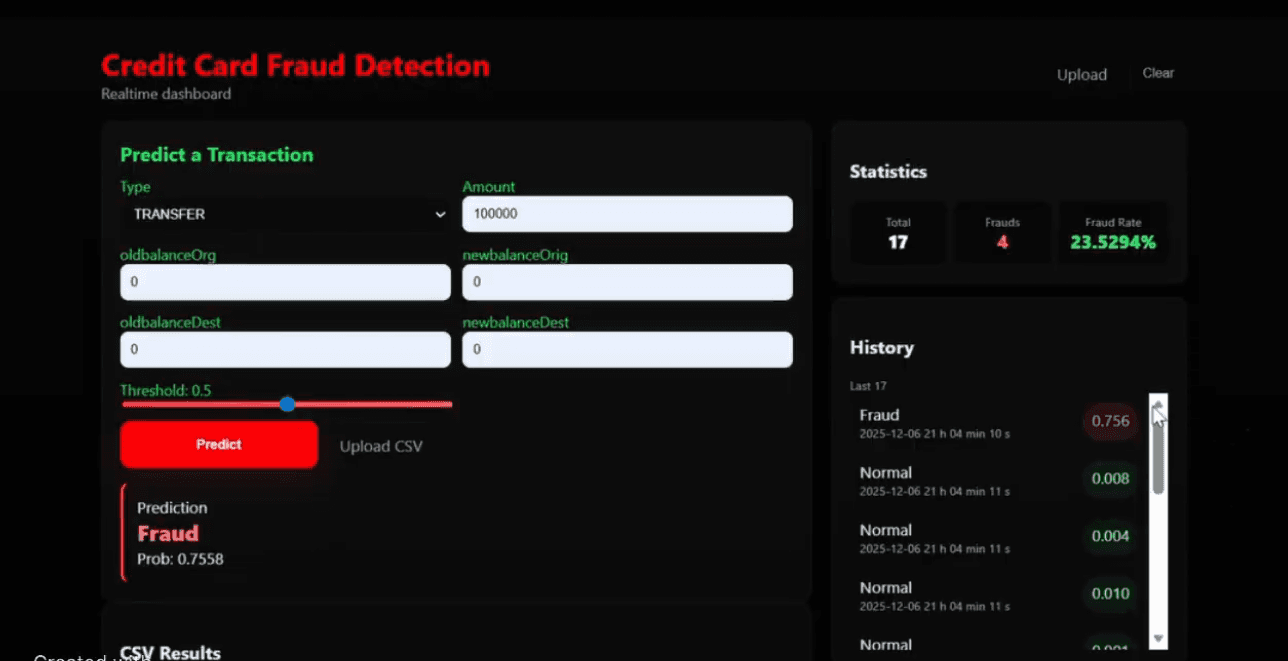
Task: Click the Amount input field
Action: click(x=627, y=214)
